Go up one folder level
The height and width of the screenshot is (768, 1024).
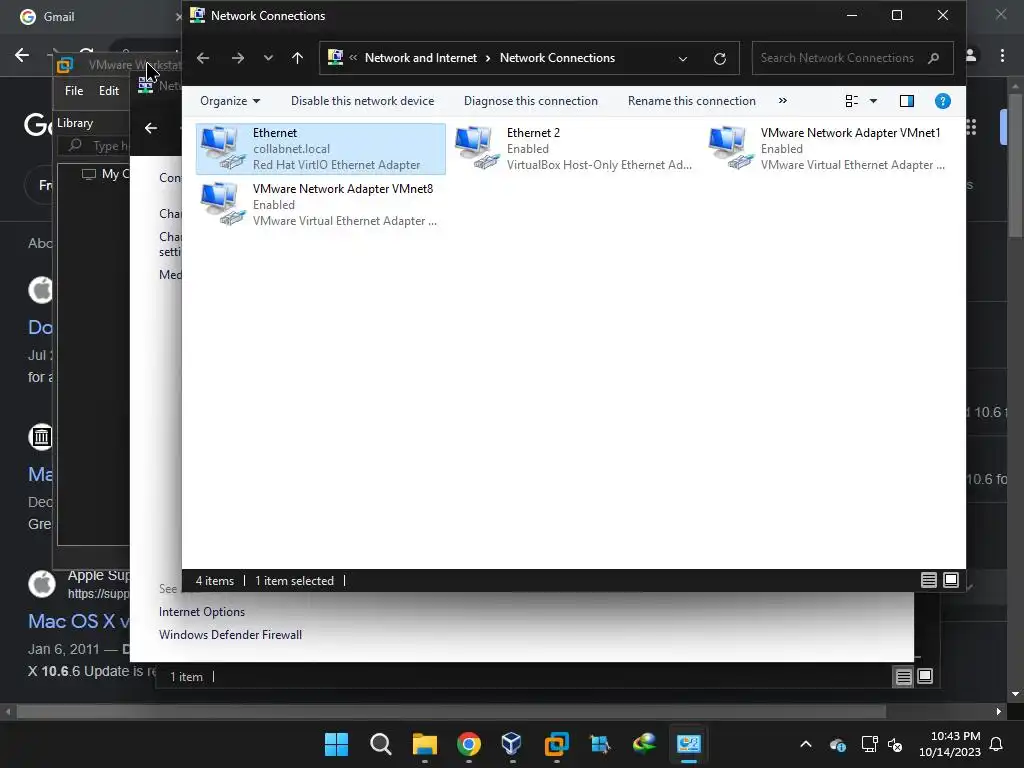pyautogui.click(x=298, y=58)
